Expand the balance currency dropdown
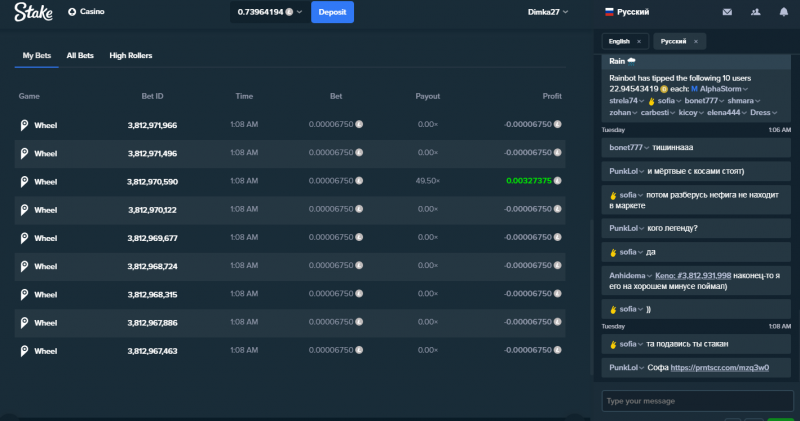The height and width of the screenshot is (421, 800). click(x=299, y=12)
